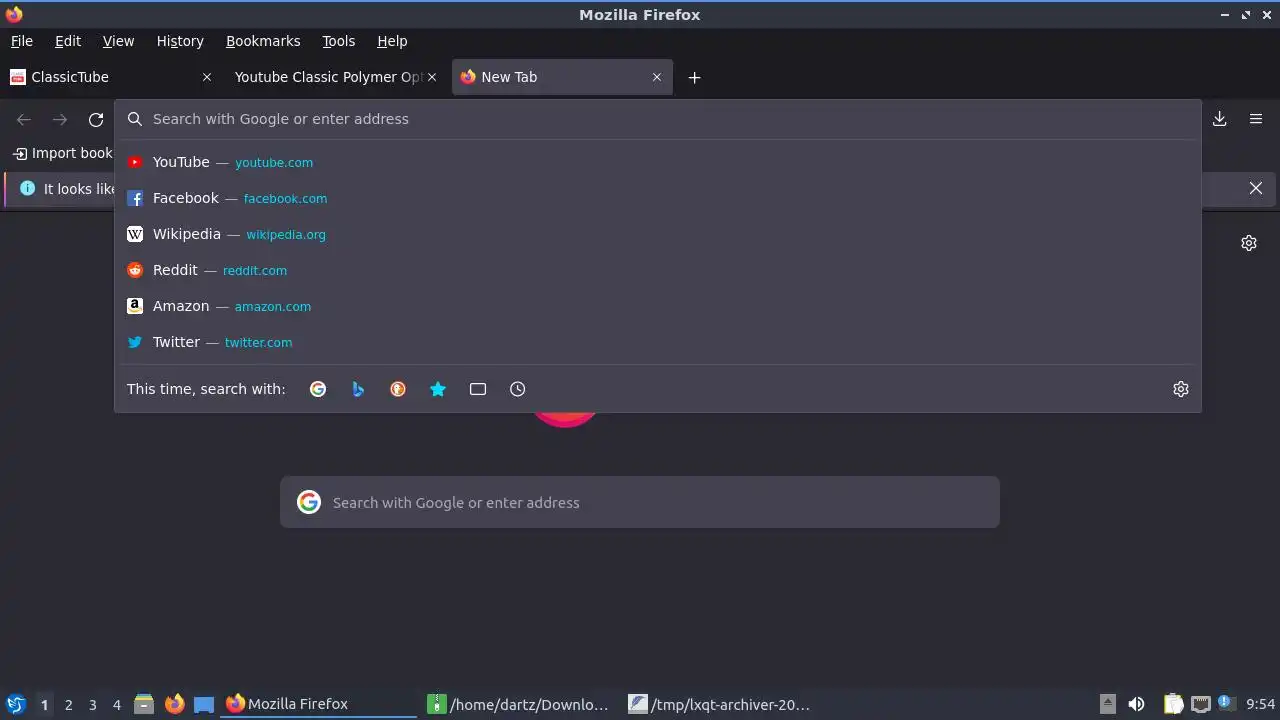
Task: Search in Bookmarks with star icon
Action: click(438, 389)
